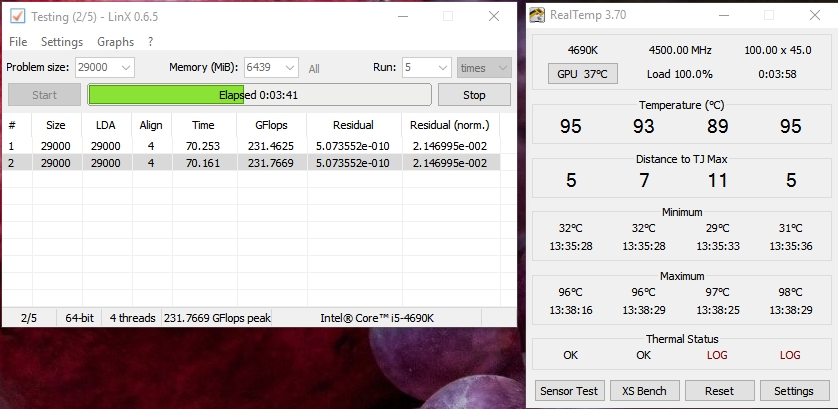The image size is (838, 409).
Task: Click the Intel Core i5-4690K status text
Action: 377,318
